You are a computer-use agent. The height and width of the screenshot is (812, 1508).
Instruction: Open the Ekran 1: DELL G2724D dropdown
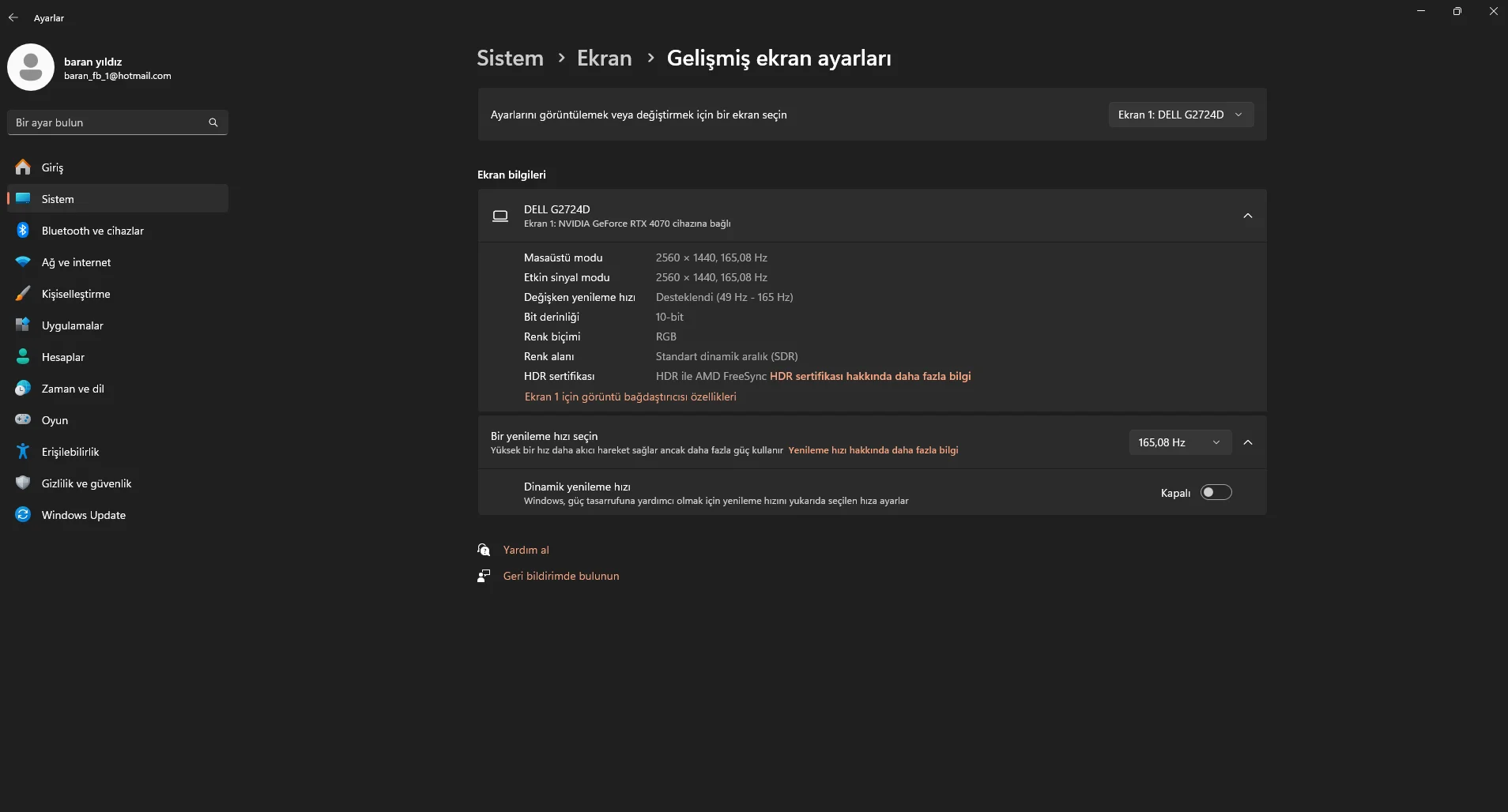pyautogui.click(x=1181, y=115)
